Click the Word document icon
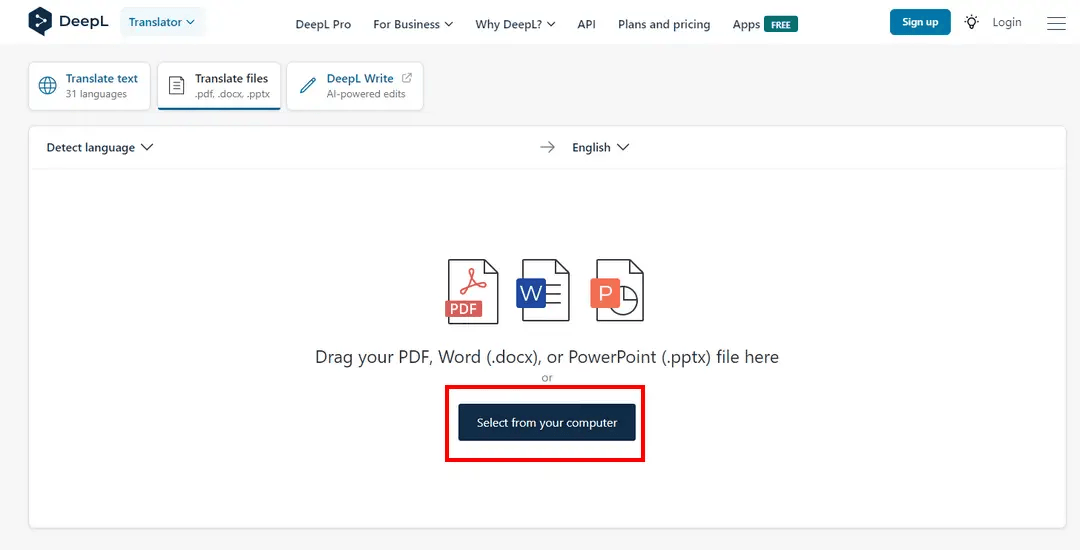The height and width of the screenshot is (550, 1080). [x=543, y=291]
